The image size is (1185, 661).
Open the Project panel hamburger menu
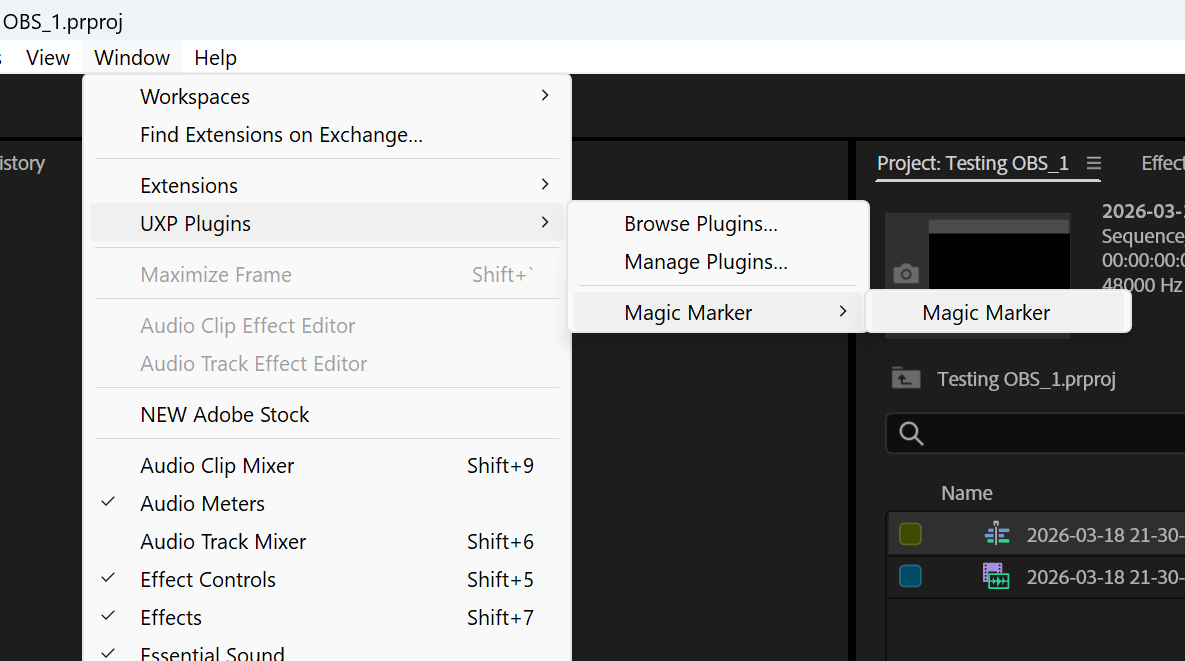click(x=1094, y=163)
